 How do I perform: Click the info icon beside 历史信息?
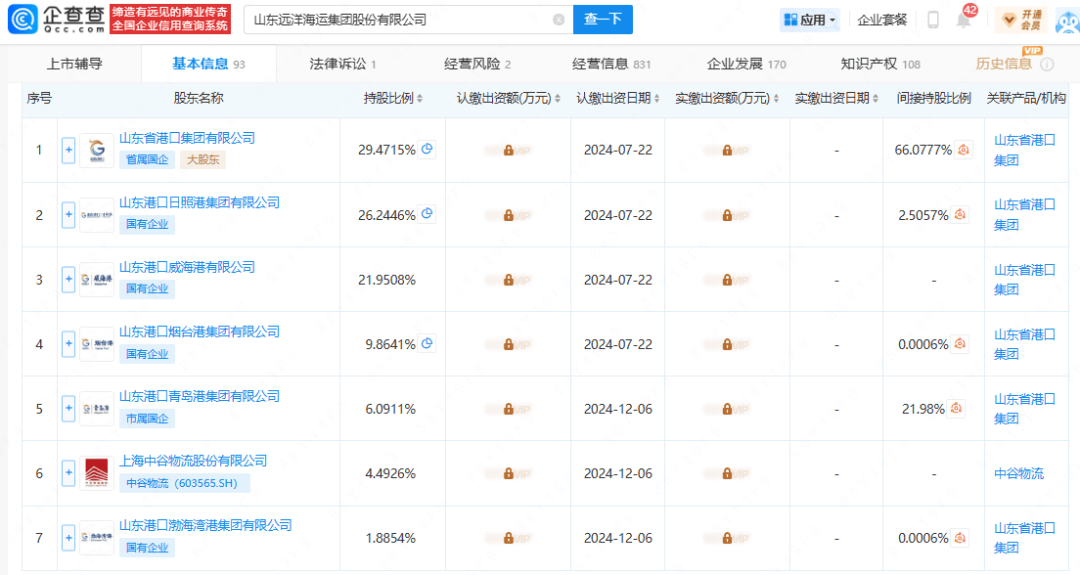(x=1047, y=64)
